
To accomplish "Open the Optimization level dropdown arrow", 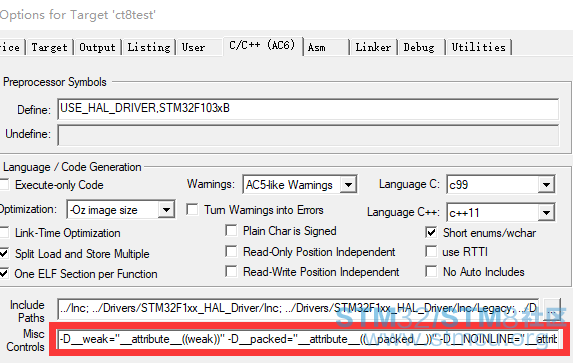I will click(166, 210).
